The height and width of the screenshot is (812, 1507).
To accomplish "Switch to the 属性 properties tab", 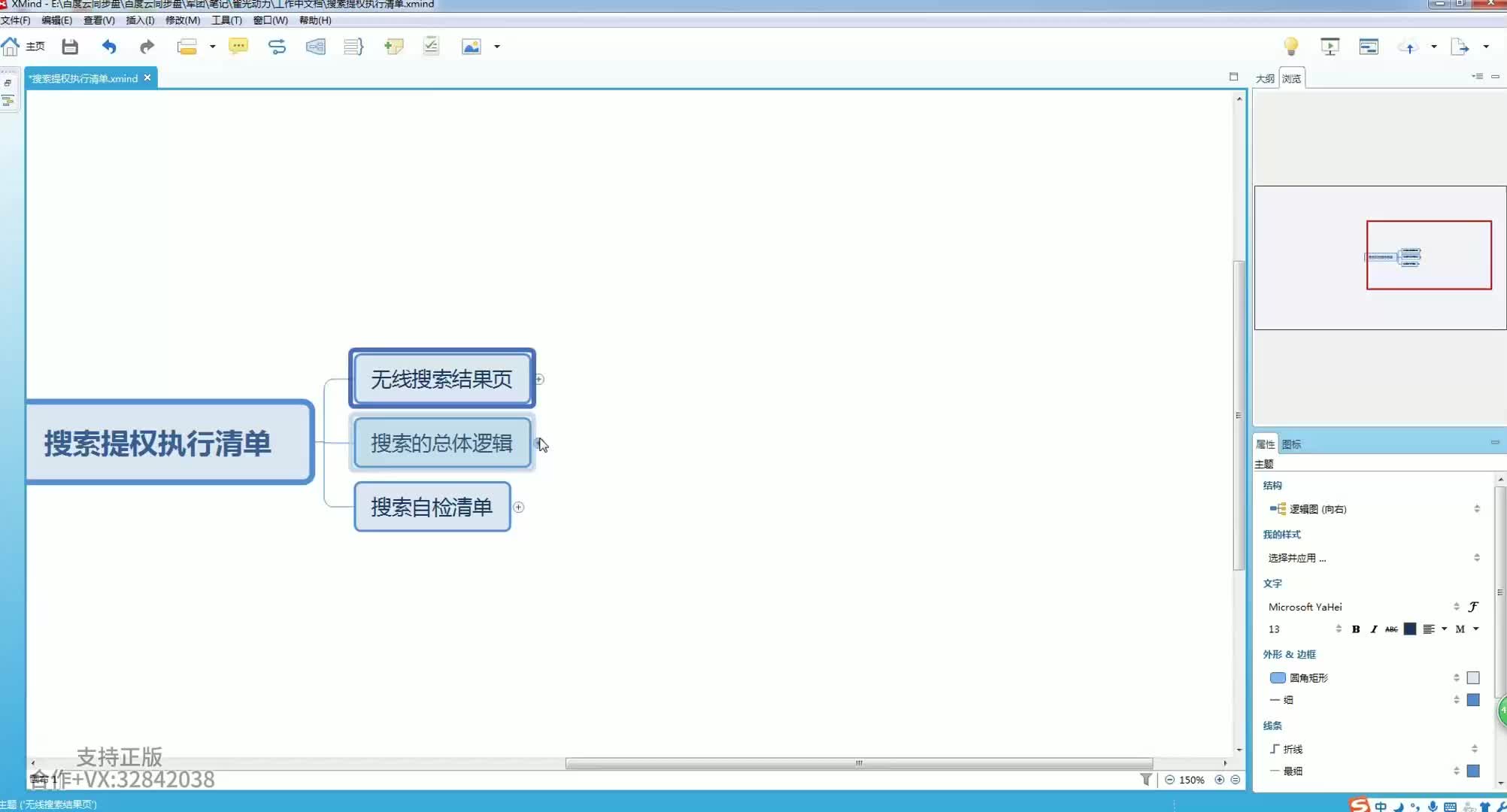I will pos(1266,444).
